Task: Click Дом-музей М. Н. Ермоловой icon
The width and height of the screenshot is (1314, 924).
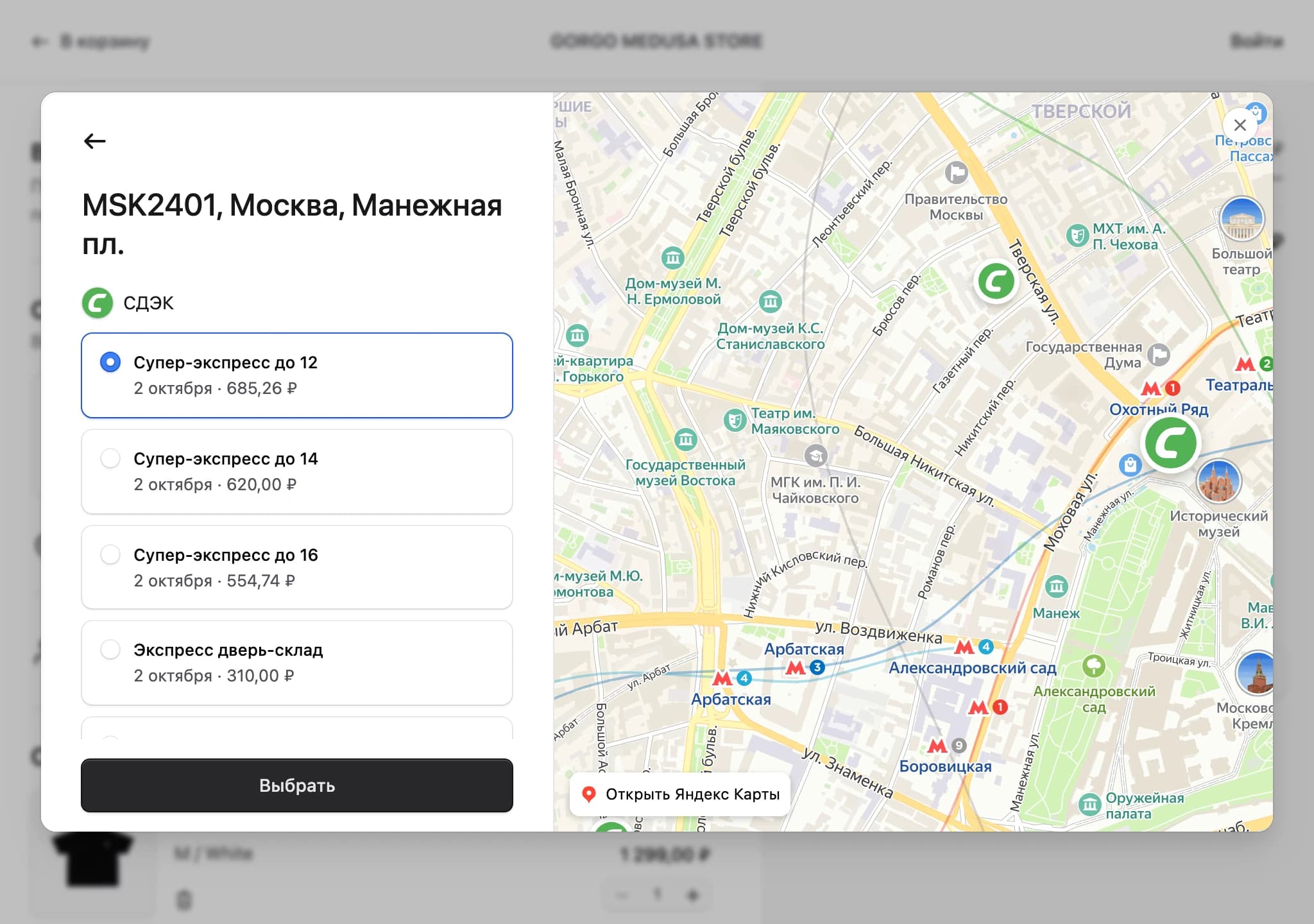Action: click(672, 258)
